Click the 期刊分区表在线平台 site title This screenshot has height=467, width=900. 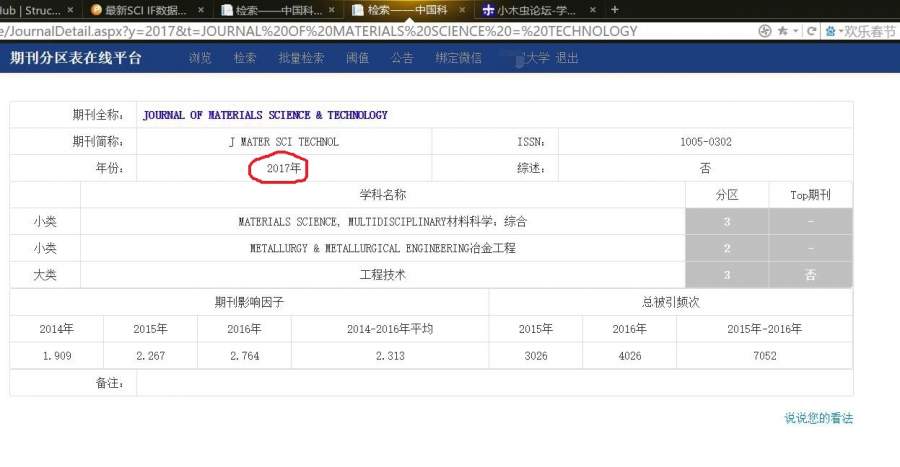tap(76, 57)
